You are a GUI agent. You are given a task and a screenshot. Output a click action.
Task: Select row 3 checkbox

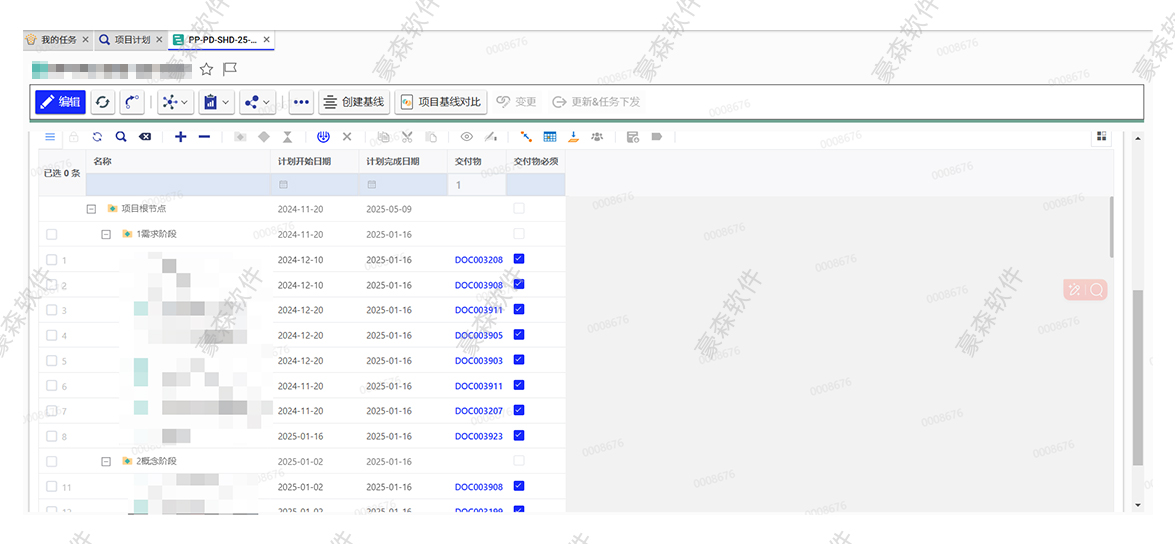tap(52, 310)
